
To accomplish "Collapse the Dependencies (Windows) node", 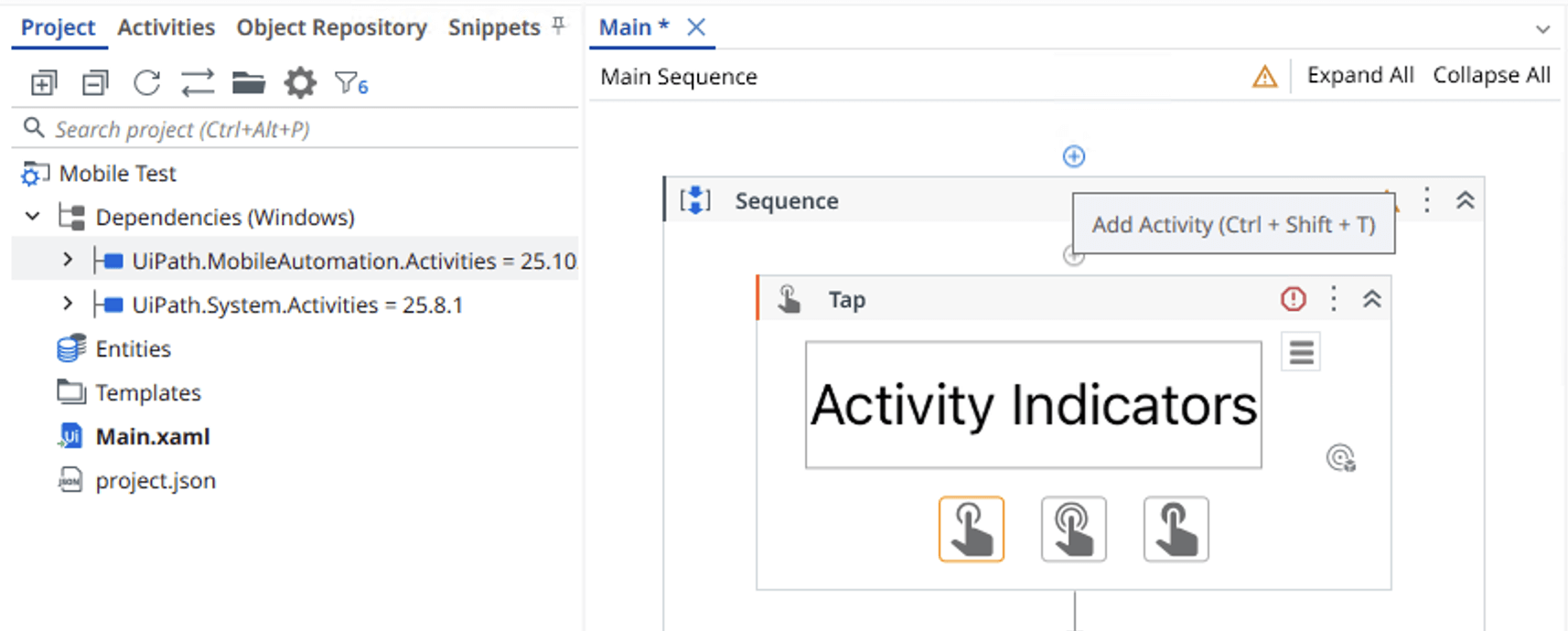I will pos(32,217).
